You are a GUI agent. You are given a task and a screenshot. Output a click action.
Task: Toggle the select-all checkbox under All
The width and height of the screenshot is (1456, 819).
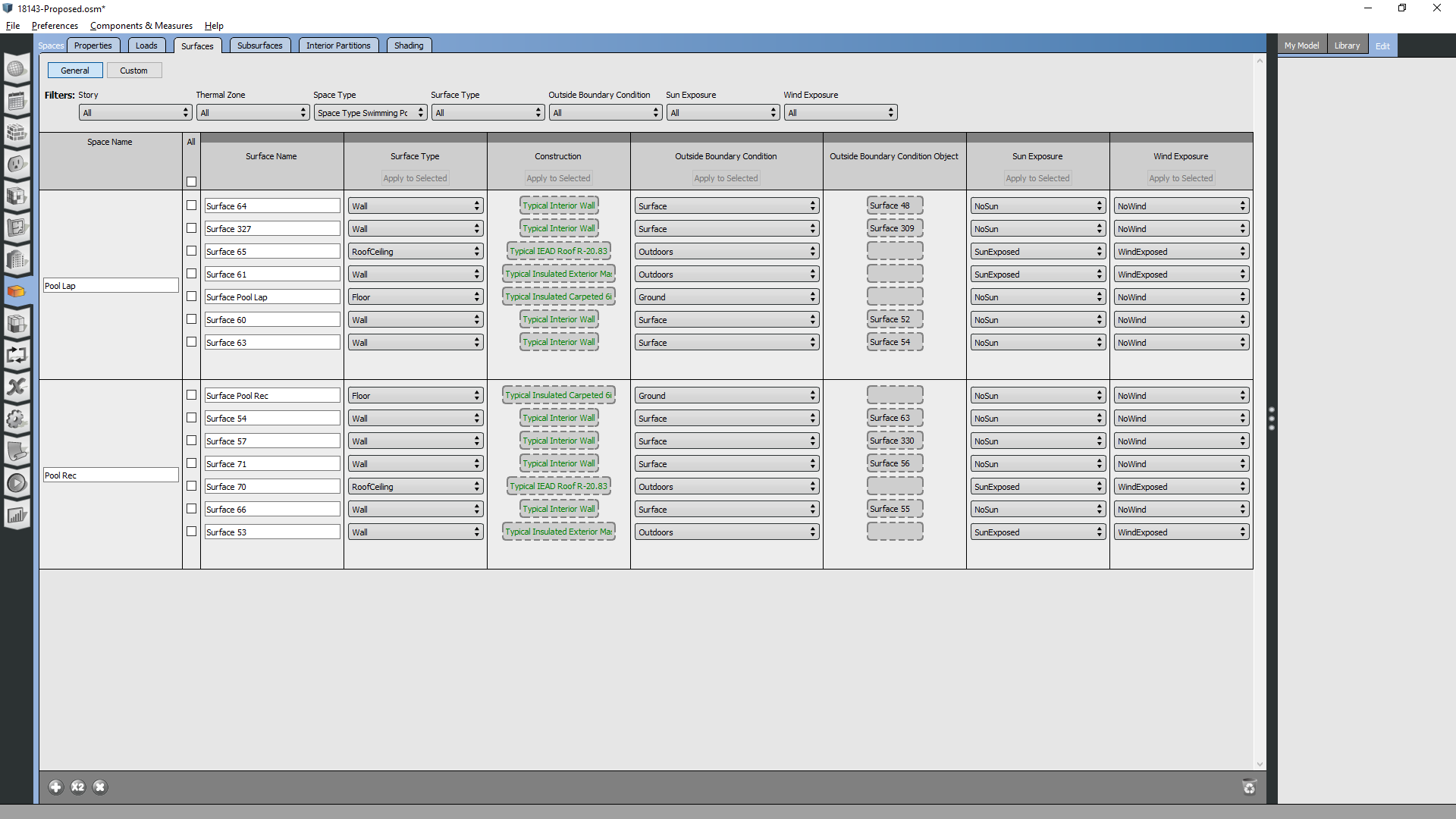pyautogui.click(x=191, y=181)
